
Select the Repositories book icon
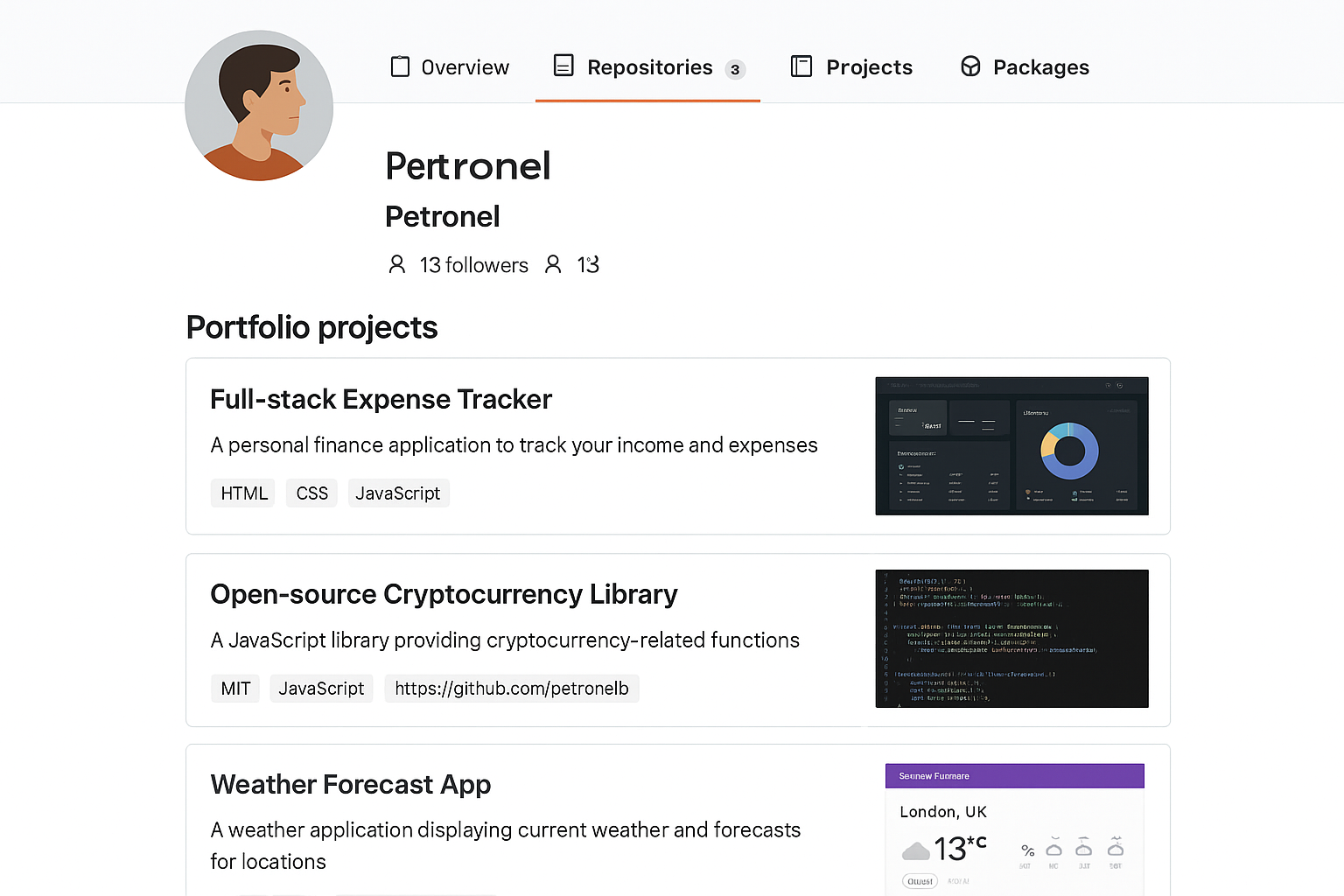(x=563, y=66)
